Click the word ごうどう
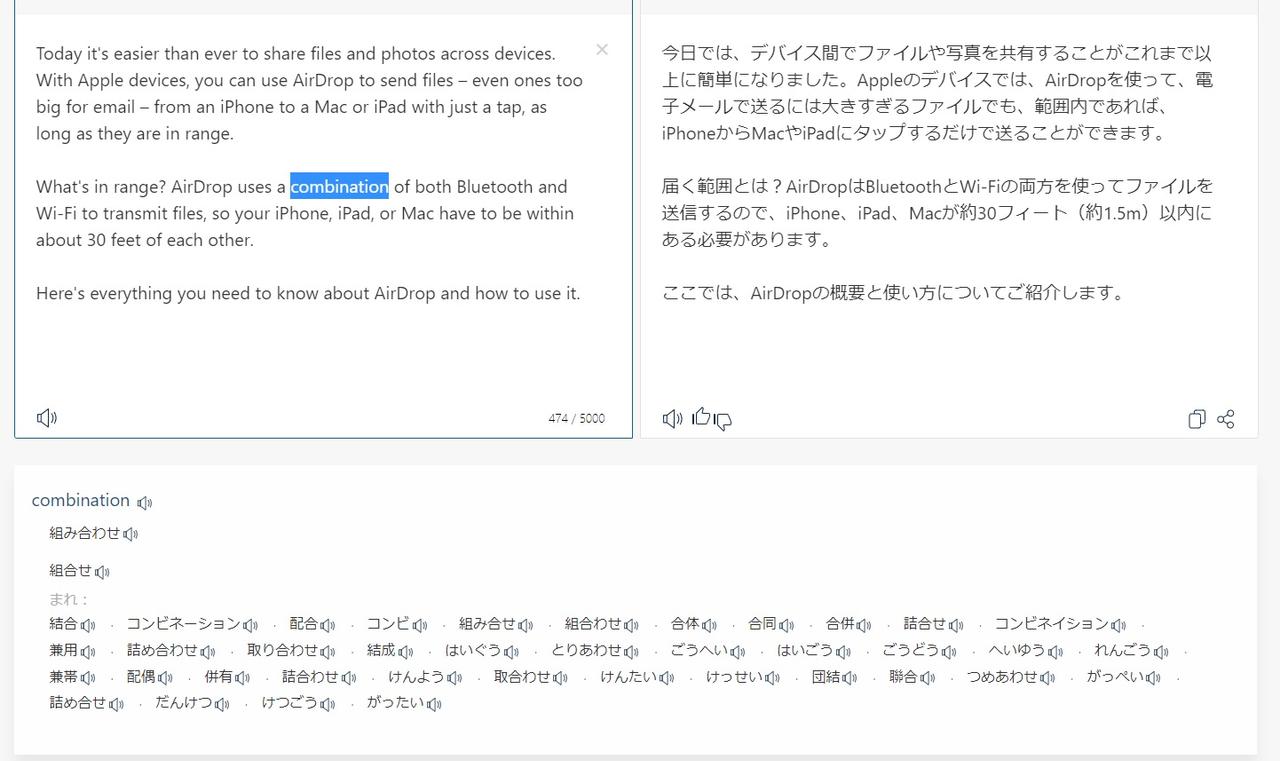The image size is (1280, 761). tap(912, 650)
